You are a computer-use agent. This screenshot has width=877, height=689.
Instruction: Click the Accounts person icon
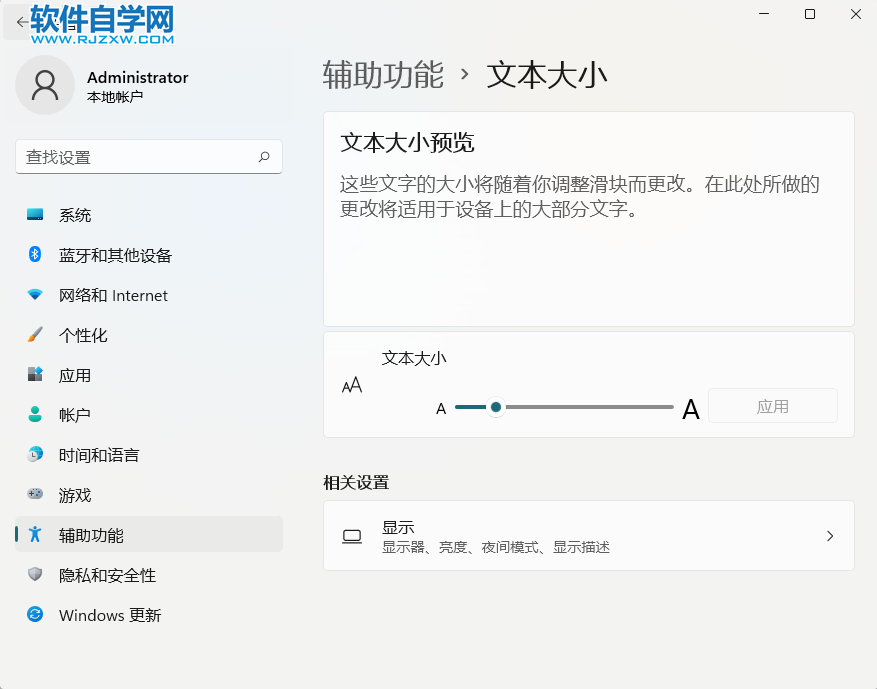tap(35, 415)
